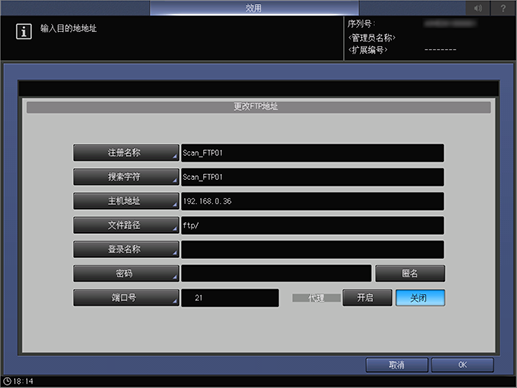This screenshot has width=517, height=388.
Task: Click registered name field Scan_FTP01
Action: click(312, 153)
